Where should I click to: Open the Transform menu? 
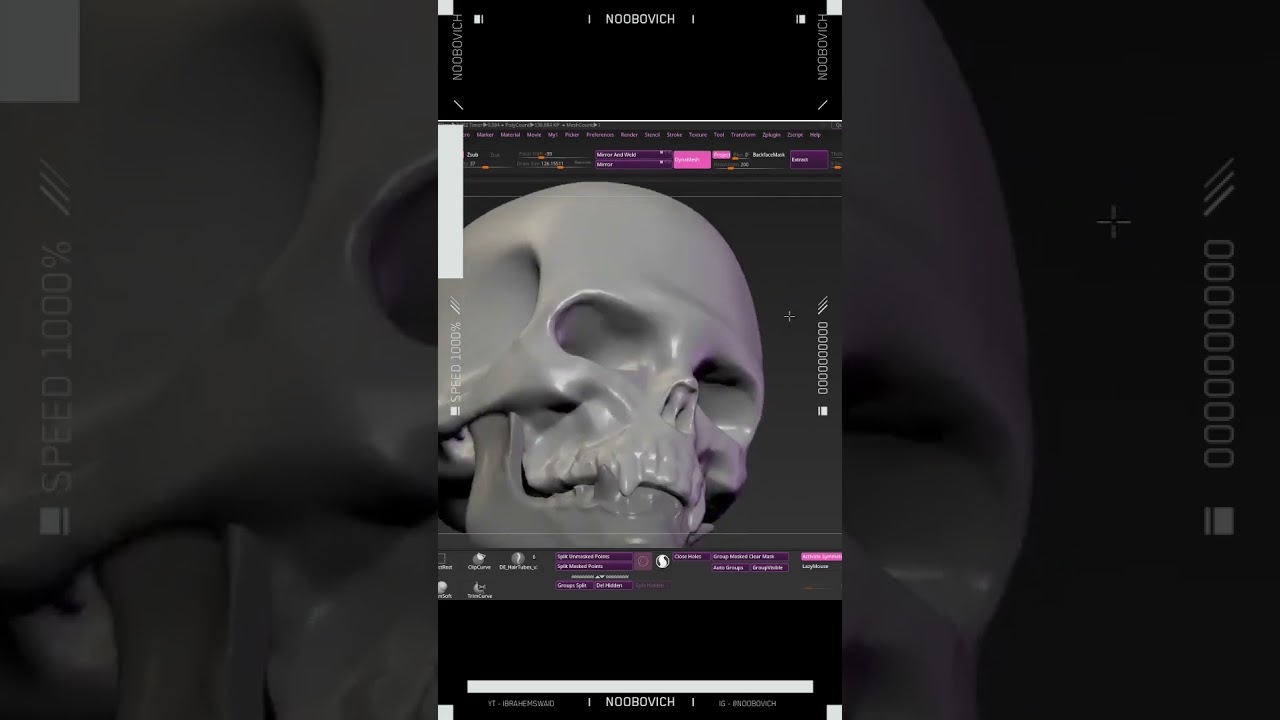(743, 134)
